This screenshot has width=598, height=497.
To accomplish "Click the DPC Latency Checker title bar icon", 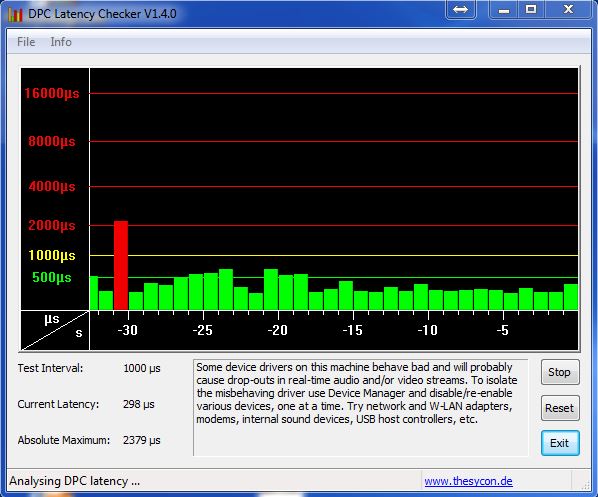I will click(15, 14).
